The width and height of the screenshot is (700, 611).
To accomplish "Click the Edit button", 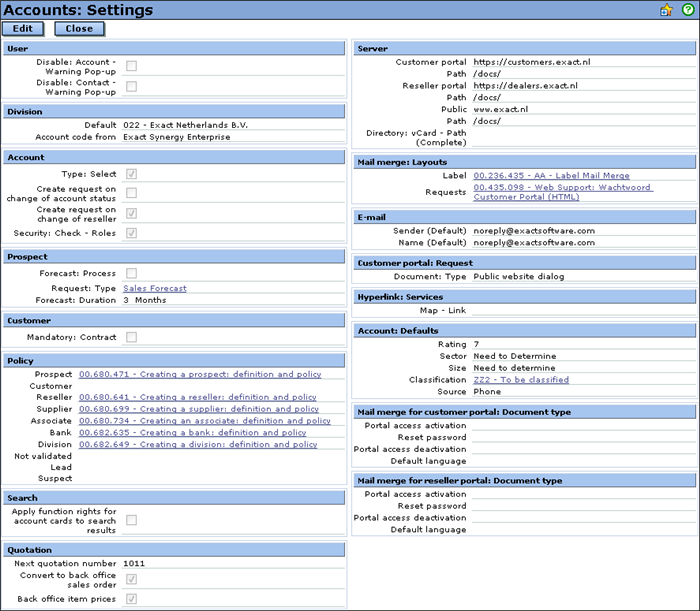I will tap(23, 29).
